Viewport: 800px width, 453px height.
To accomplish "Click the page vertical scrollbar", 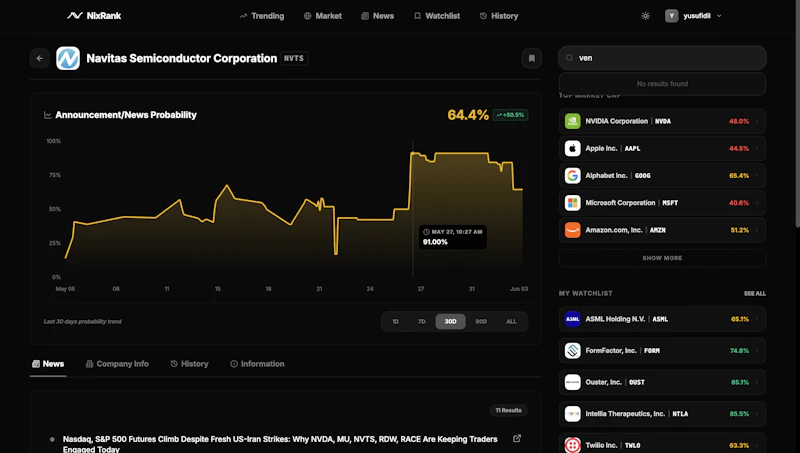I will click(797, 114).
